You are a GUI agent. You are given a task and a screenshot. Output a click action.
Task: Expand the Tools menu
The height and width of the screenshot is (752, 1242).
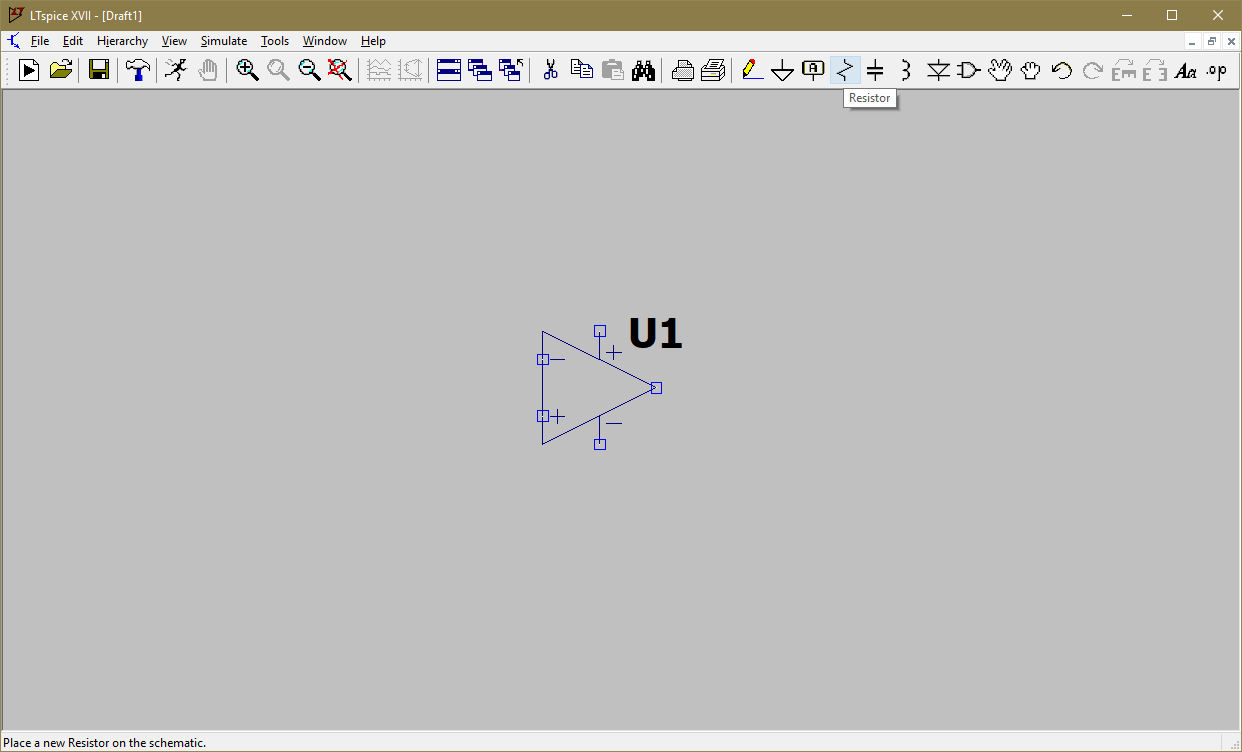(275, 41)
